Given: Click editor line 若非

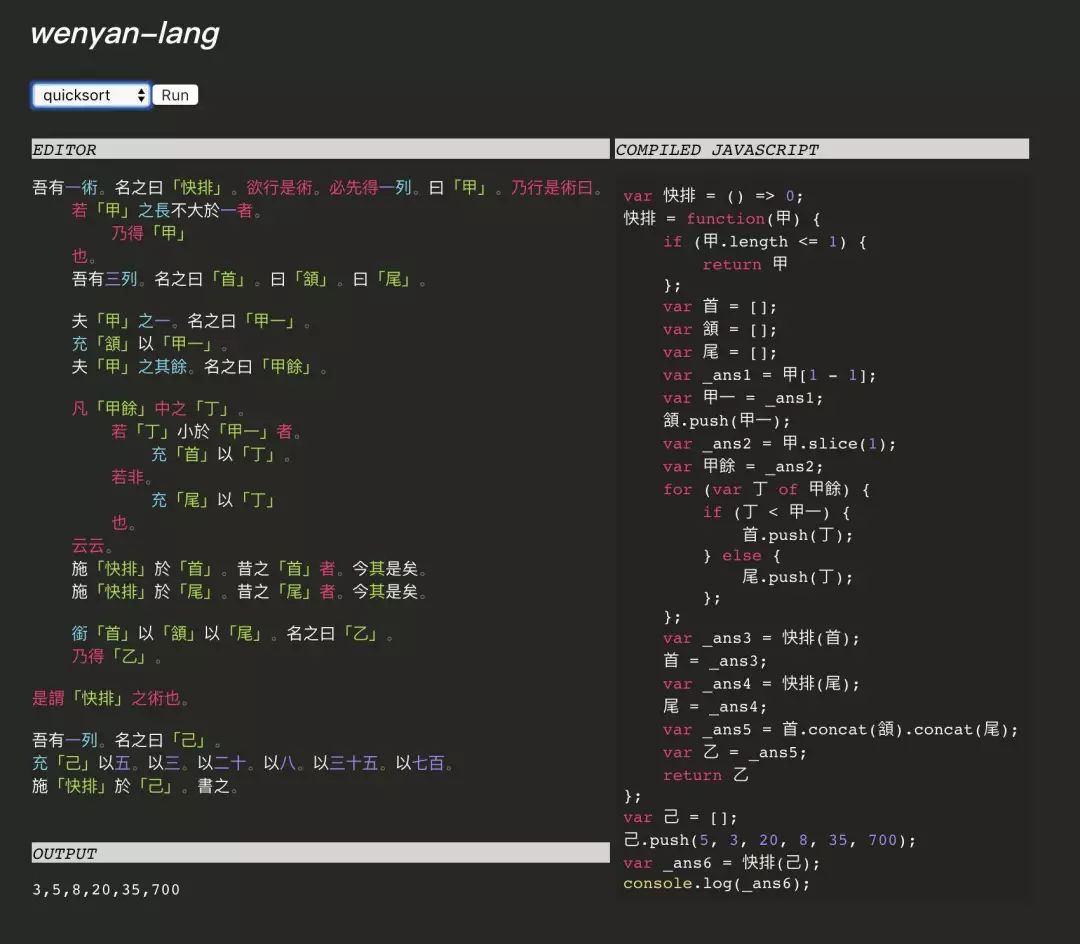Looking at the screenshot, I should tap(131, 477).
